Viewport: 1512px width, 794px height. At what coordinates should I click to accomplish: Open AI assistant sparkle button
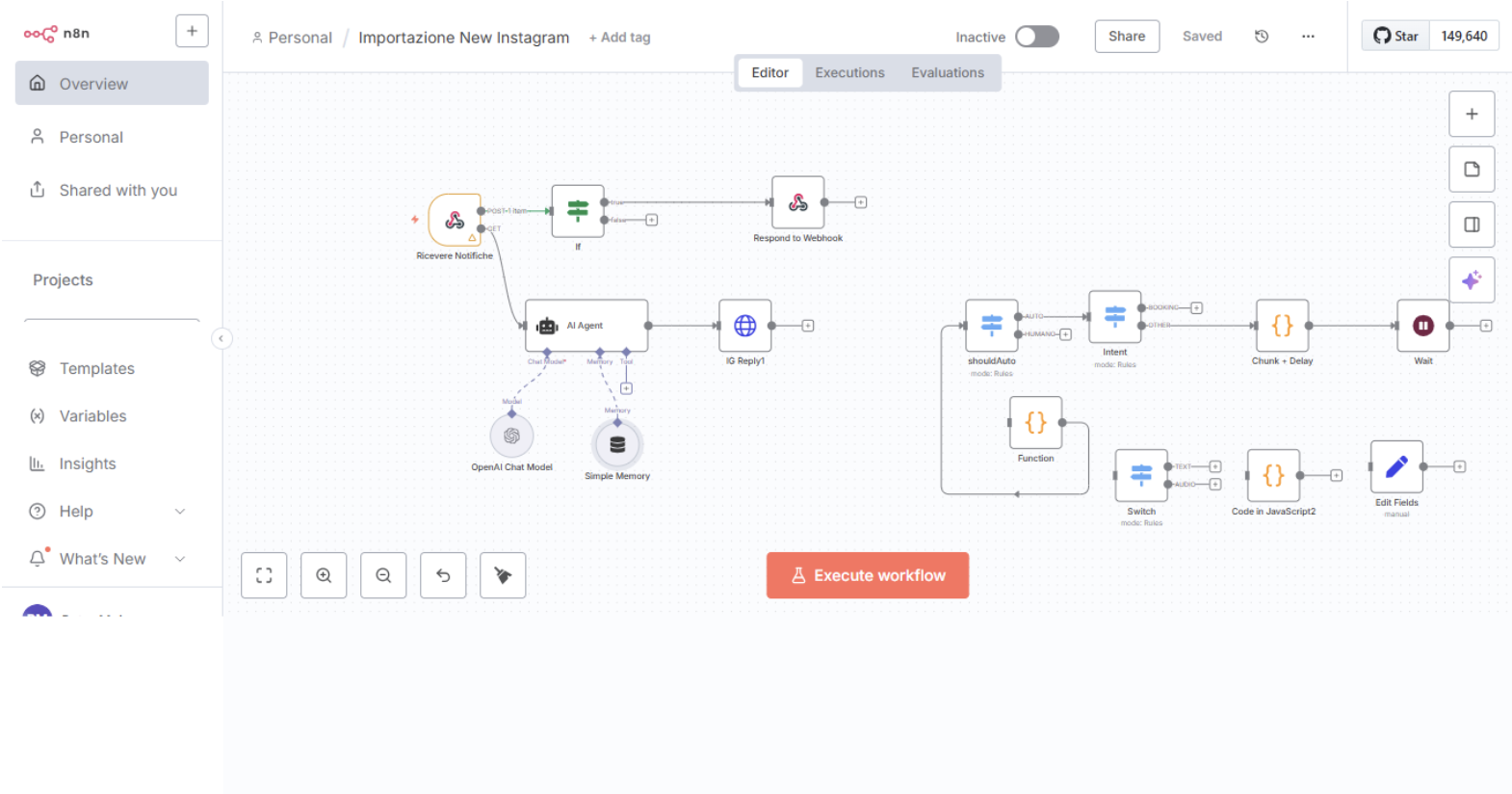point(1472,280)
